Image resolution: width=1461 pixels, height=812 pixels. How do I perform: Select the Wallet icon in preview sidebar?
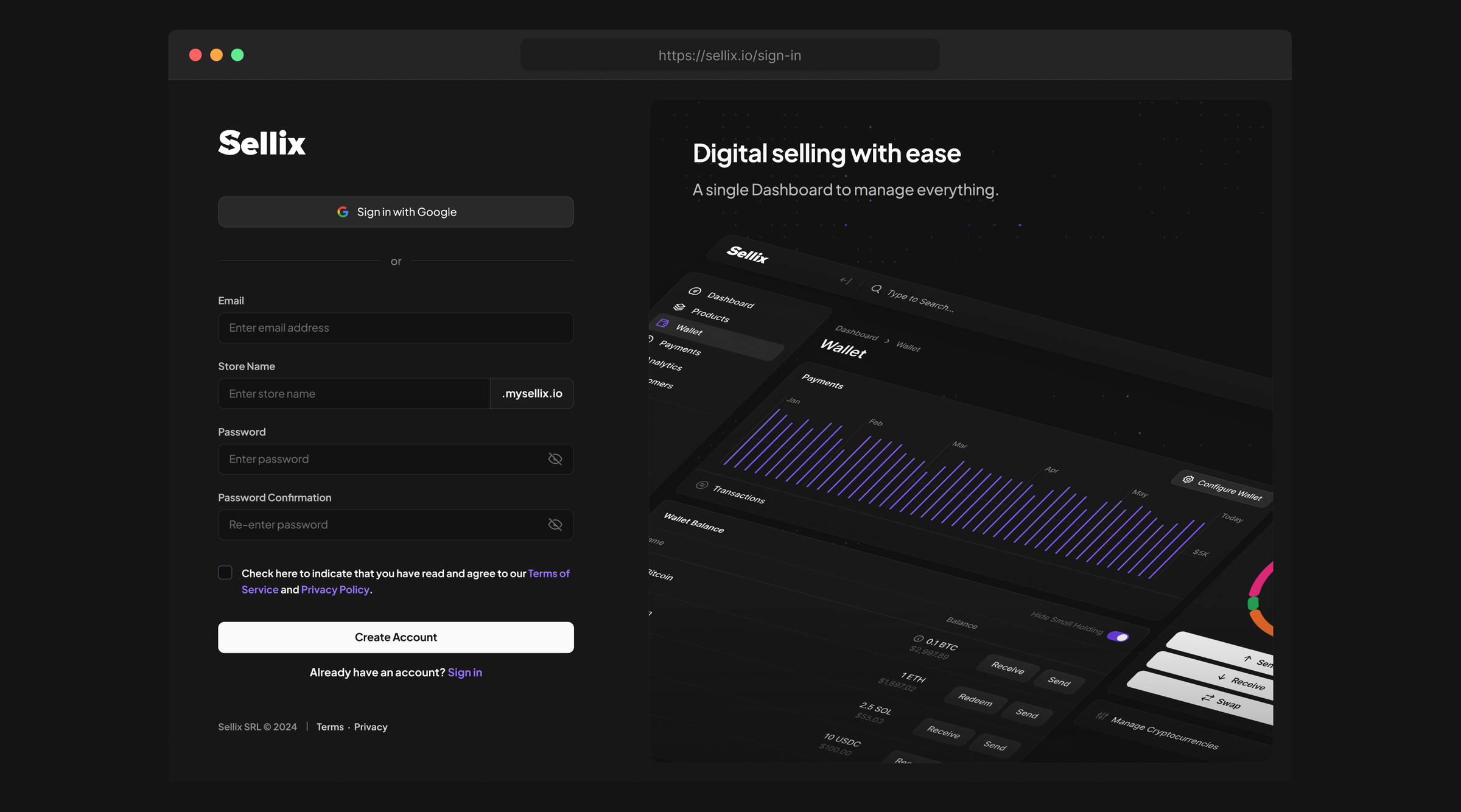663,323
